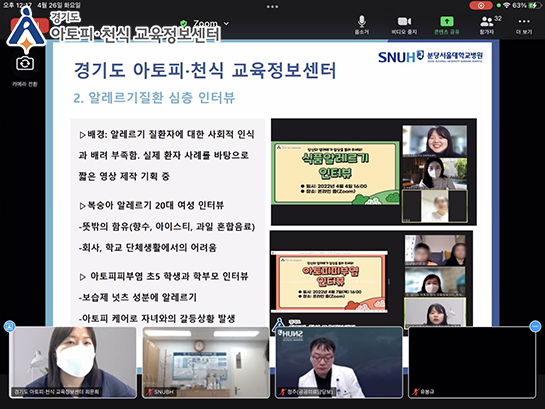Stop video using 비디오 중지 camera icon
This screenshot has height=409, width=545.
pyautogui.click(x=404, y=22)
